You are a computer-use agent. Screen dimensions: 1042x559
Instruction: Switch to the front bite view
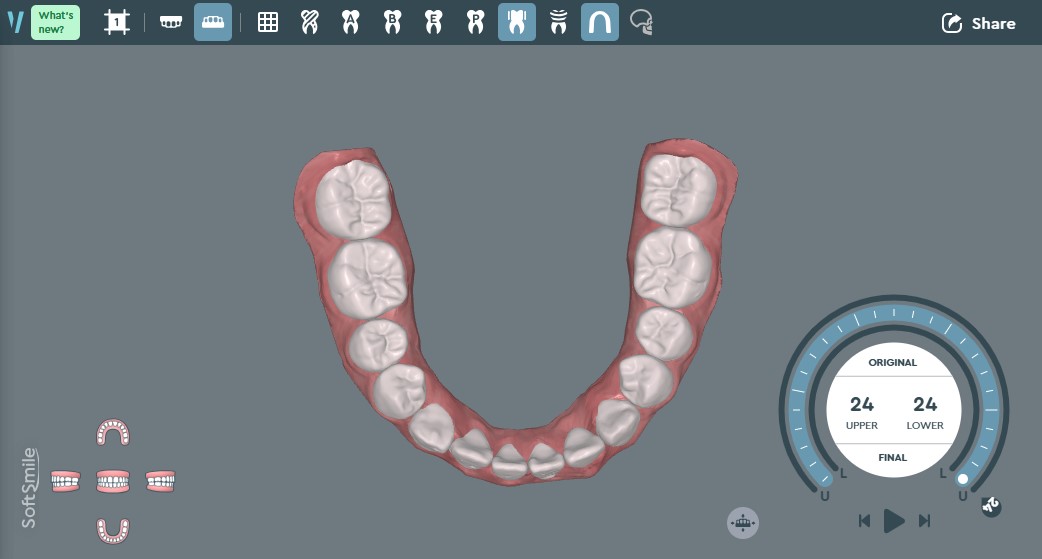(113, 482)
